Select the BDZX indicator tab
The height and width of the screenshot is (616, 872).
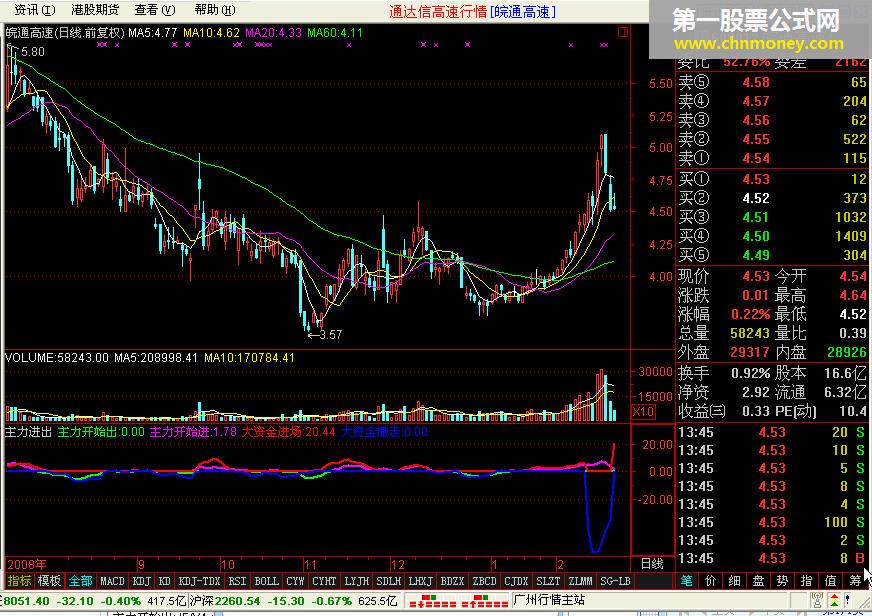pyautogui.click(x=452, y=581)
